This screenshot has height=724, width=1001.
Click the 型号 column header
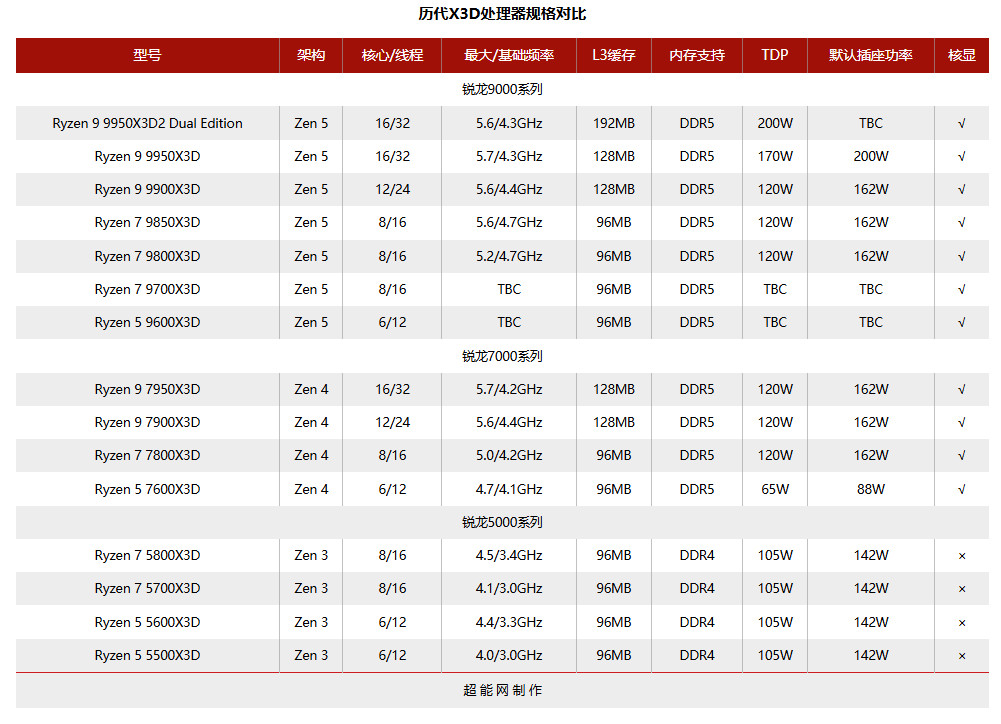click(145, 56)
